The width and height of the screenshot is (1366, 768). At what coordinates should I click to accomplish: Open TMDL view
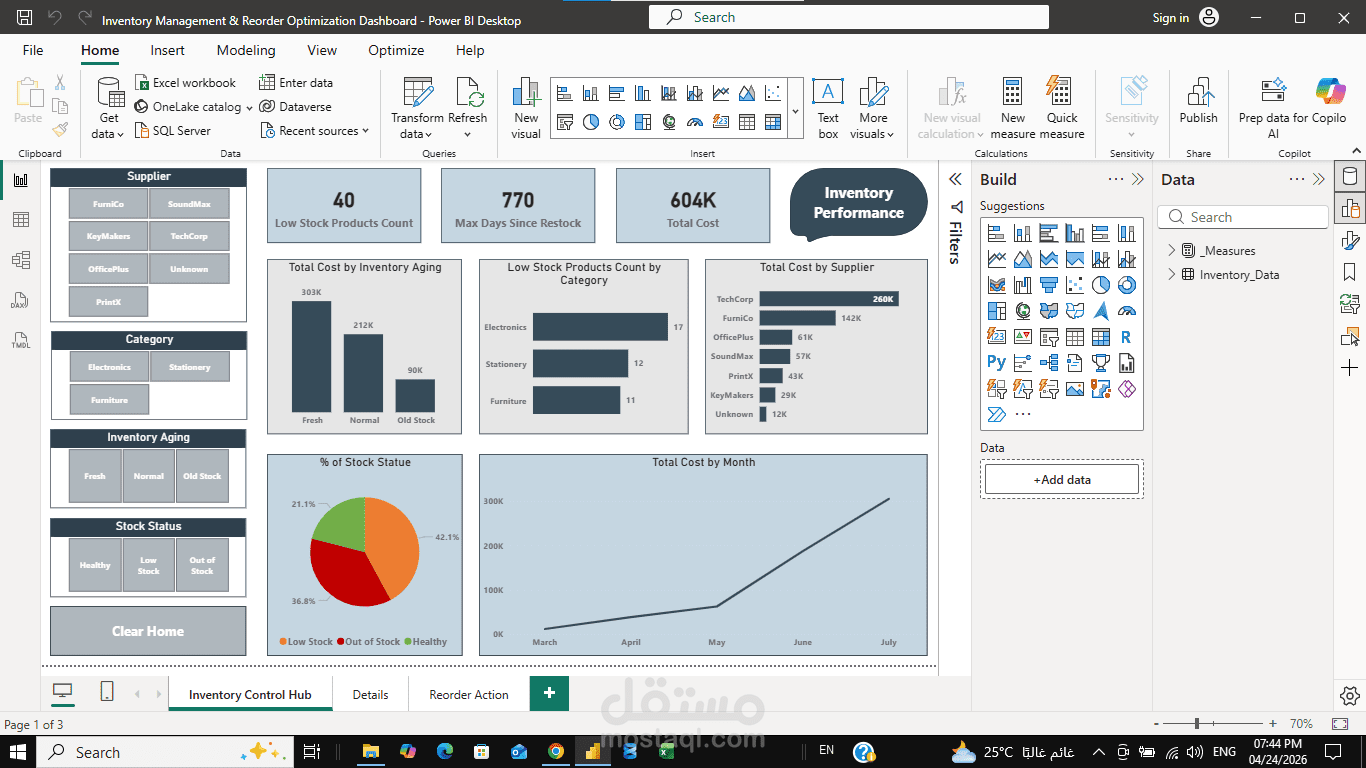coord(21,340)
